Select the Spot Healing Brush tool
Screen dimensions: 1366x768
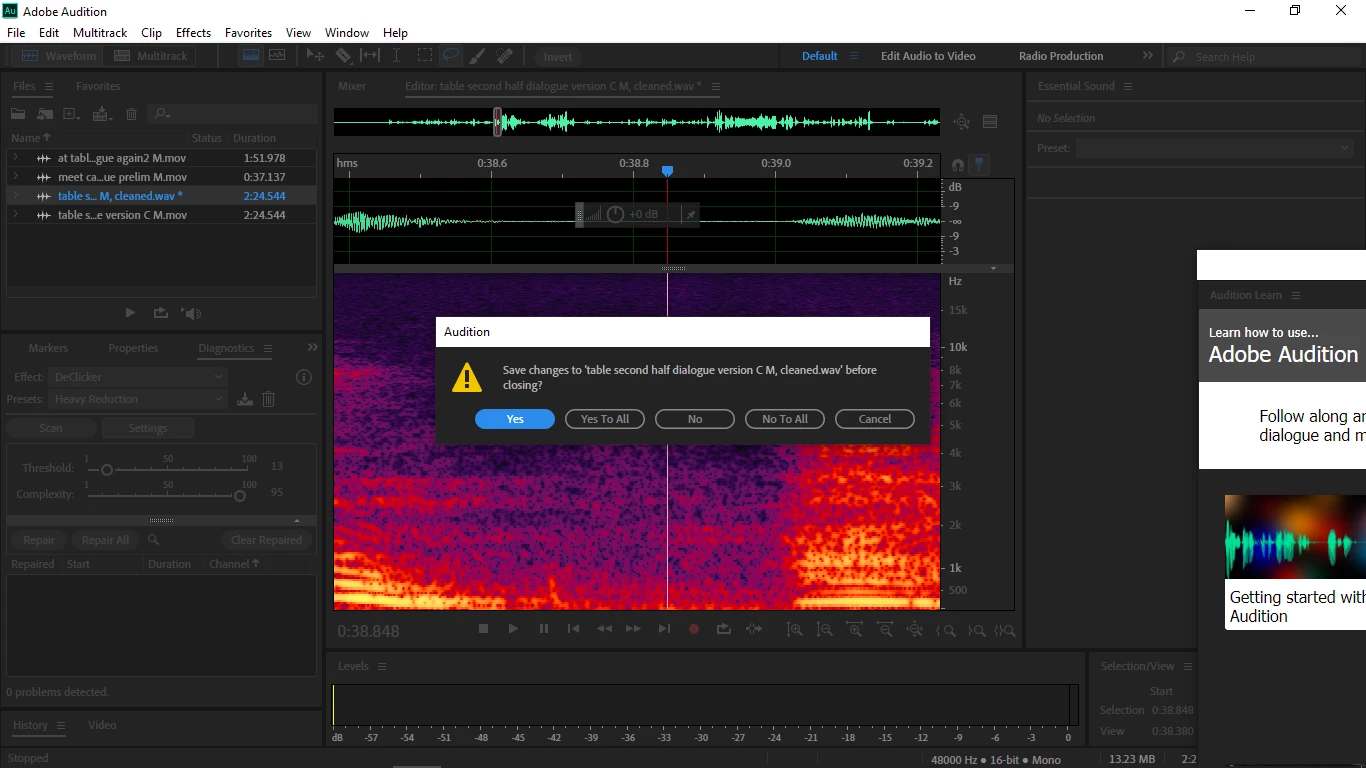tap(505, 56)
